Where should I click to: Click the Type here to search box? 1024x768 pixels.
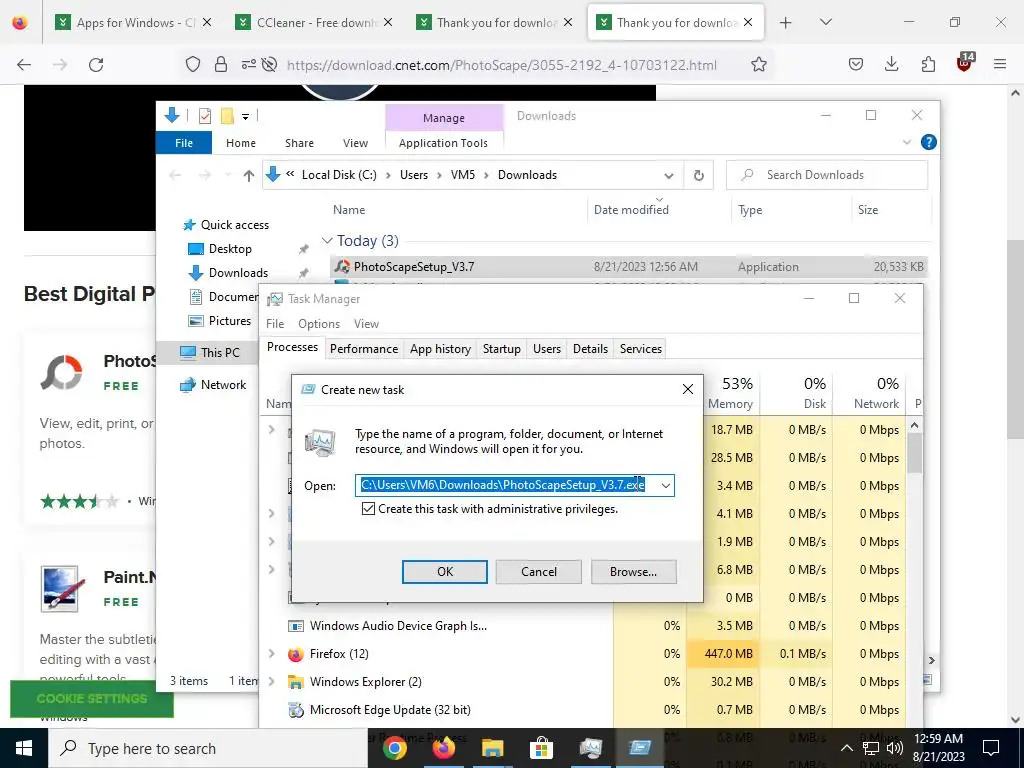pyautogui.click(x=208, y=748)
